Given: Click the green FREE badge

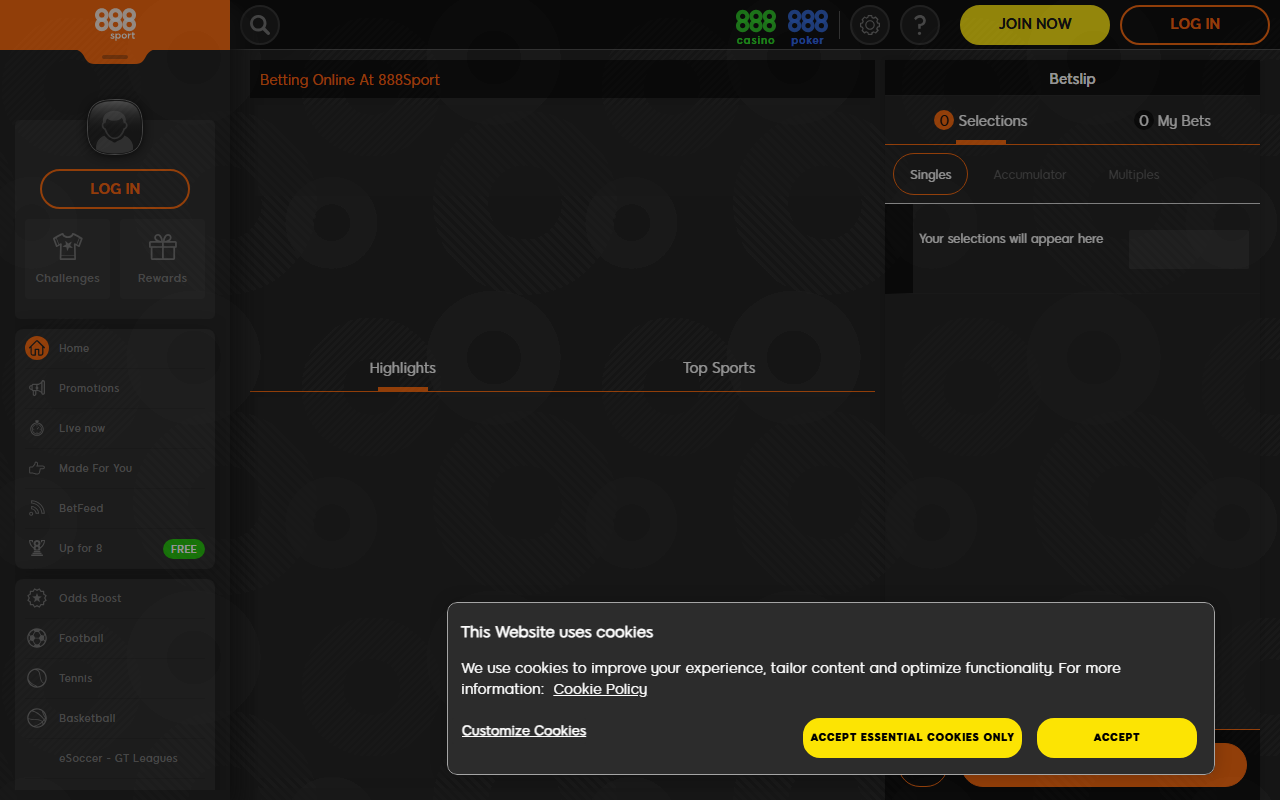Looking at the screenshot, I should [184, 549].
